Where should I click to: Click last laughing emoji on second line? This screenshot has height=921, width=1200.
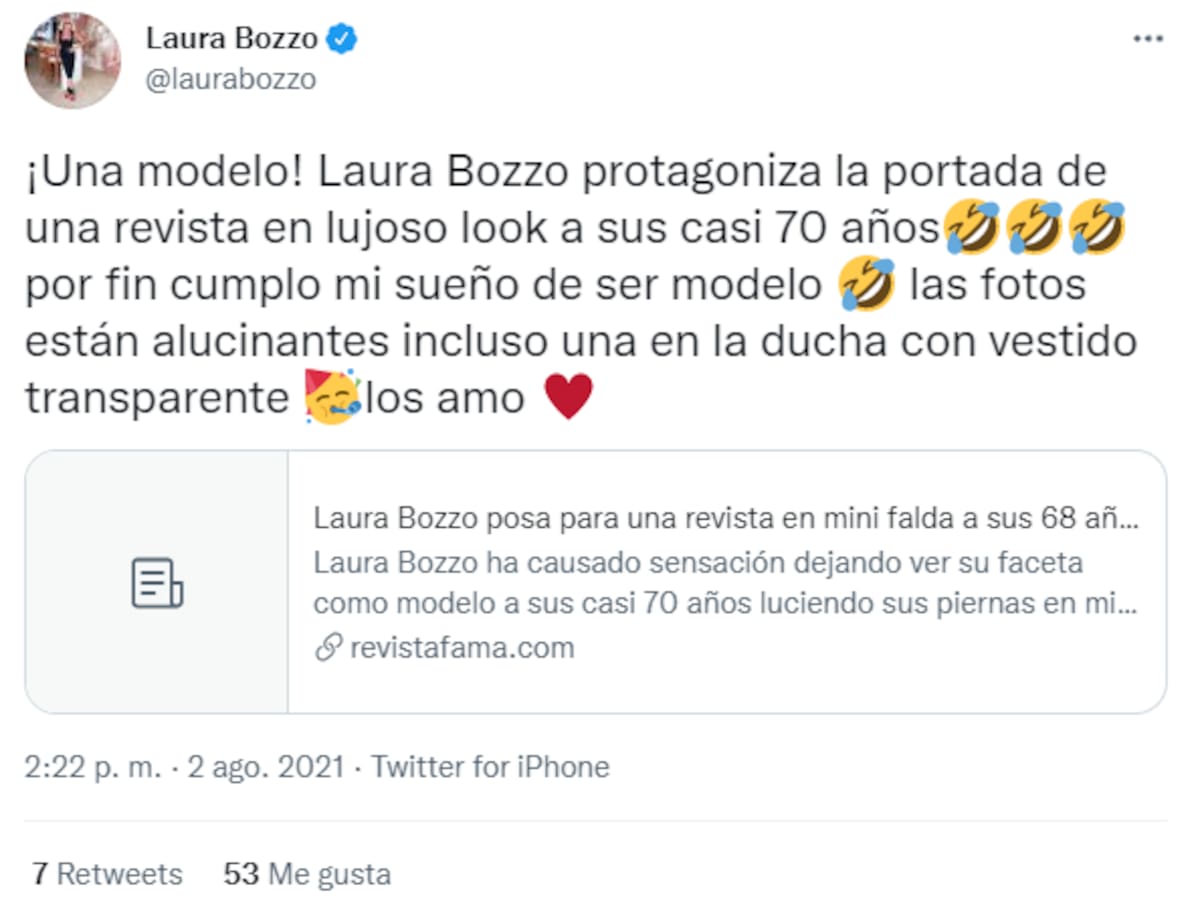[x=1097, y=228]
